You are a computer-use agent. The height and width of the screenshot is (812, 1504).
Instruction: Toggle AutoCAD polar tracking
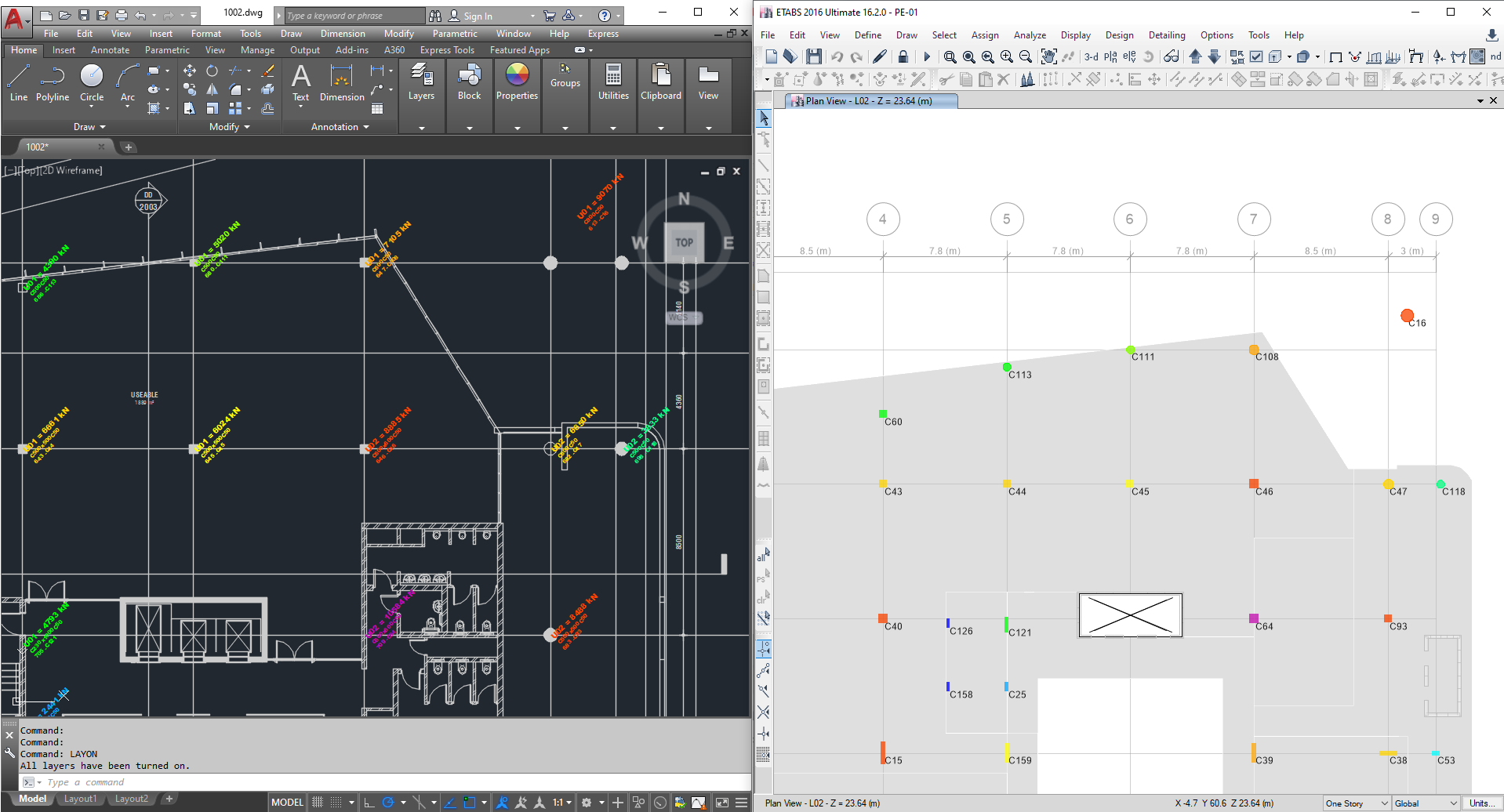coord(387,802)
